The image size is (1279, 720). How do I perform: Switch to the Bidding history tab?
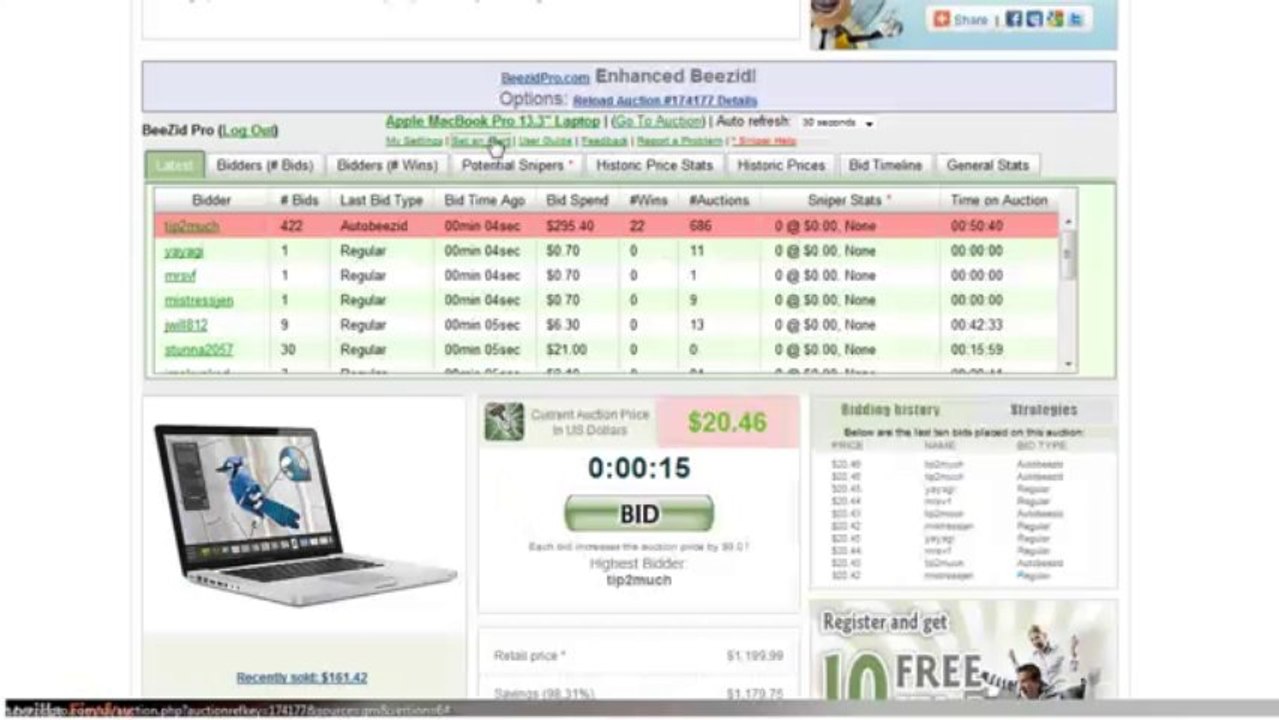(890, 410)
